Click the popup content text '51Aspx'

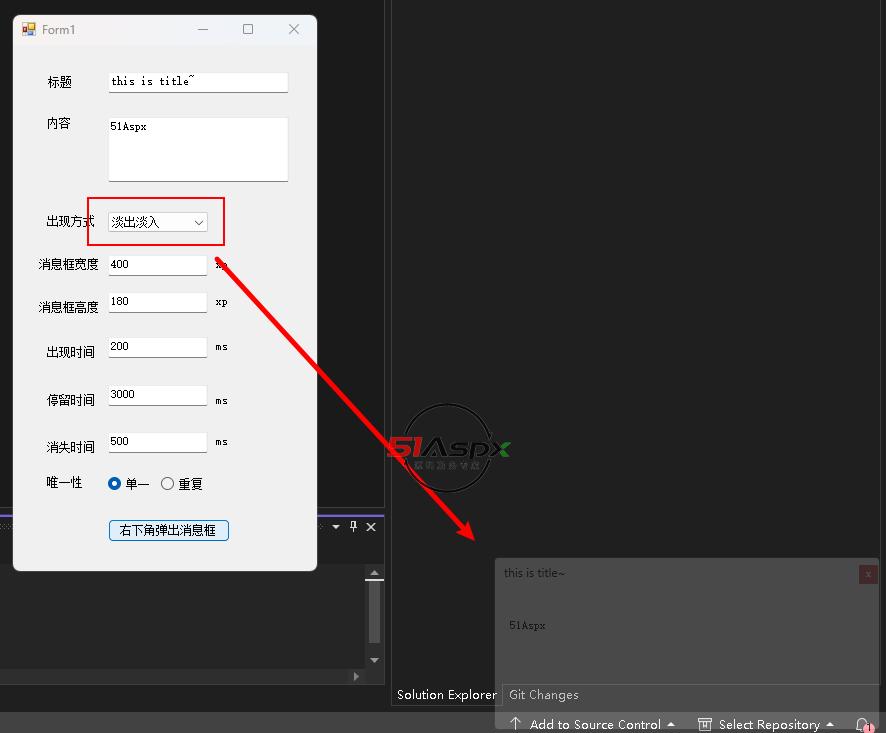[527, 626]
